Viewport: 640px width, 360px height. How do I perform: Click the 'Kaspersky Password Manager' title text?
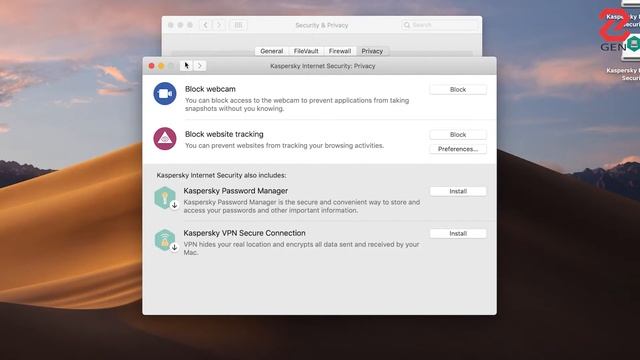pos(236,191)
